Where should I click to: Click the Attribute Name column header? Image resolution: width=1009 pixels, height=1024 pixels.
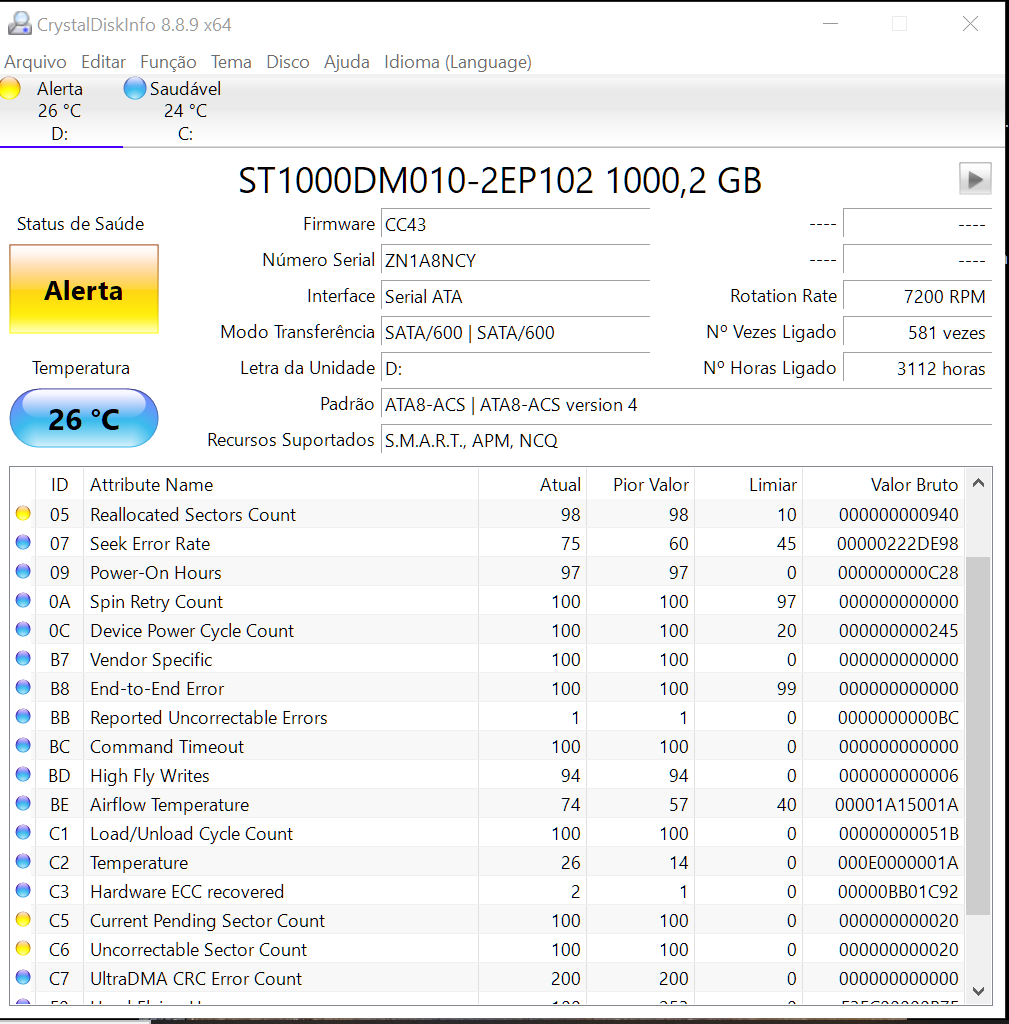[x=281, y=485]
